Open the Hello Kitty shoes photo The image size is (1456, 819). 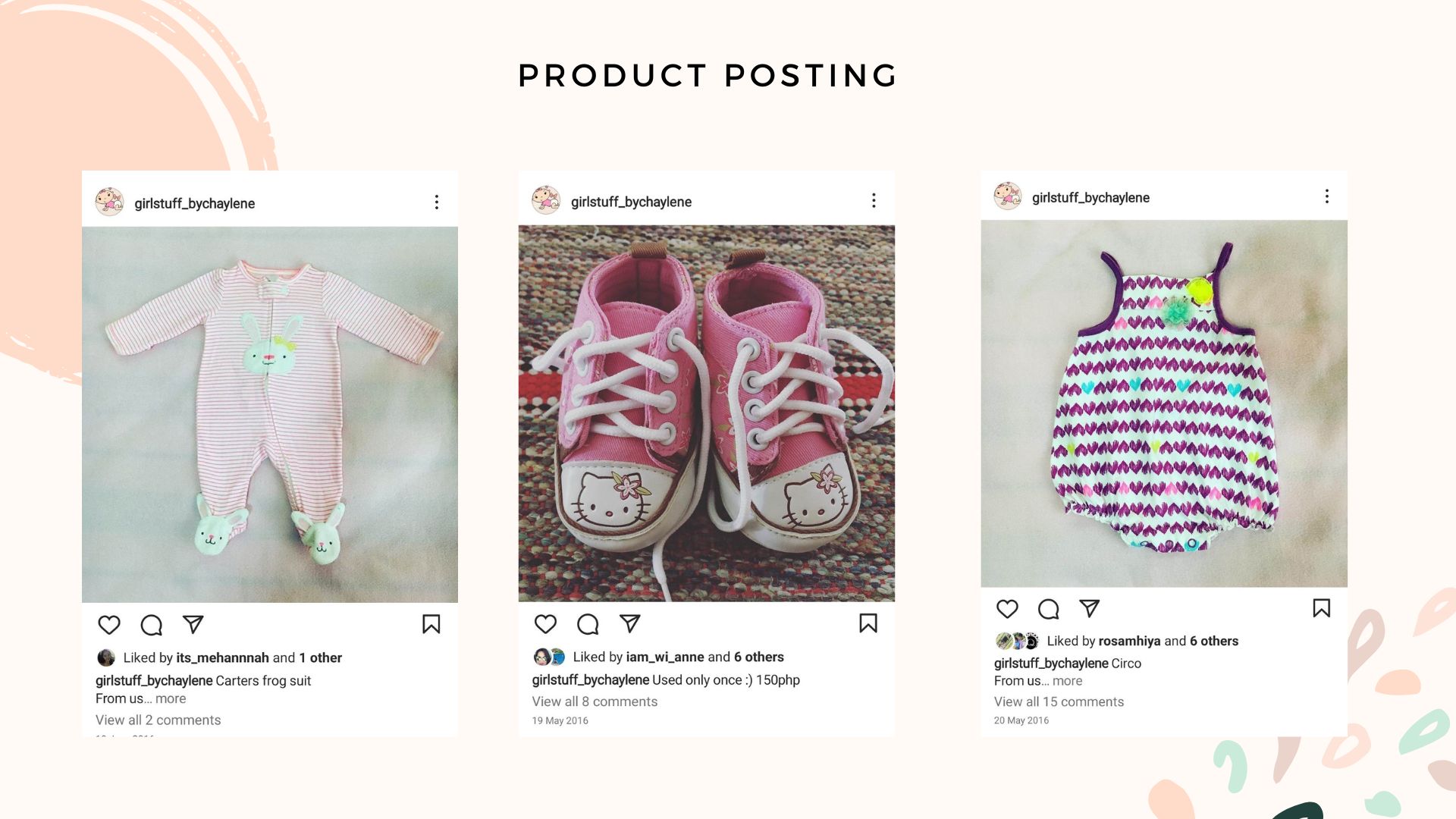point(706,413)
